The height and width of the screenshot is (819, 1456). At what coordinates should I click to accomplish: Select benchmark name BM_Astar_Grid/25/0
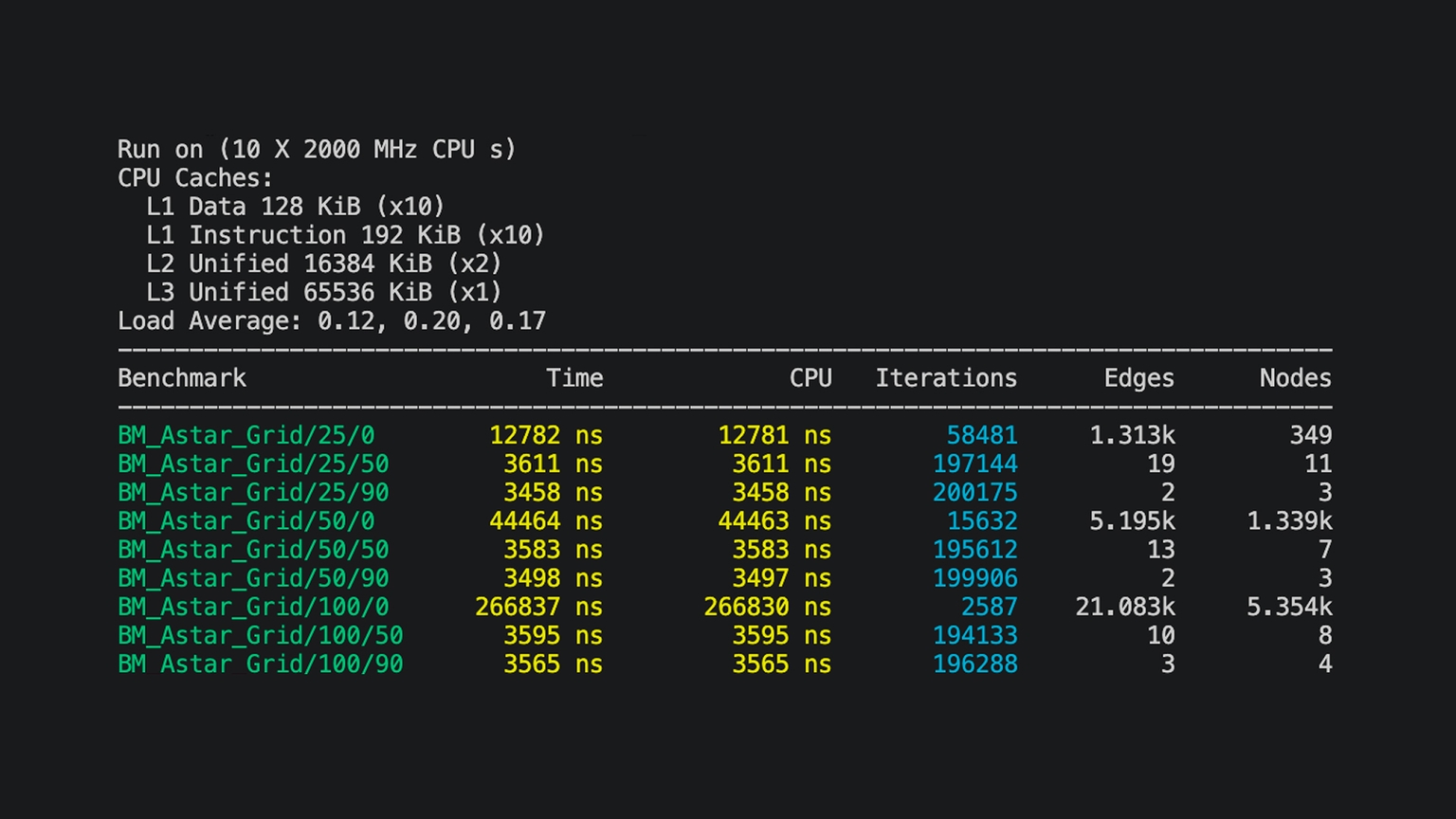246,435
